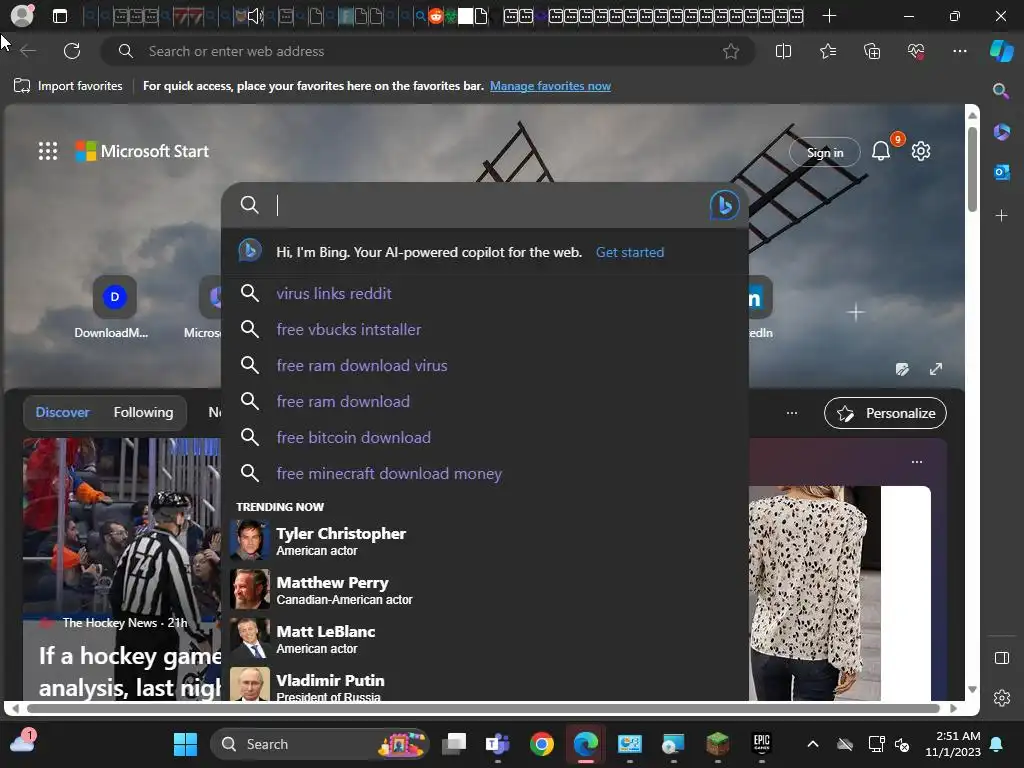This screenshot has width=1024, height=768.
Task: Switch to the Following tab
Action: pos(143,412)
